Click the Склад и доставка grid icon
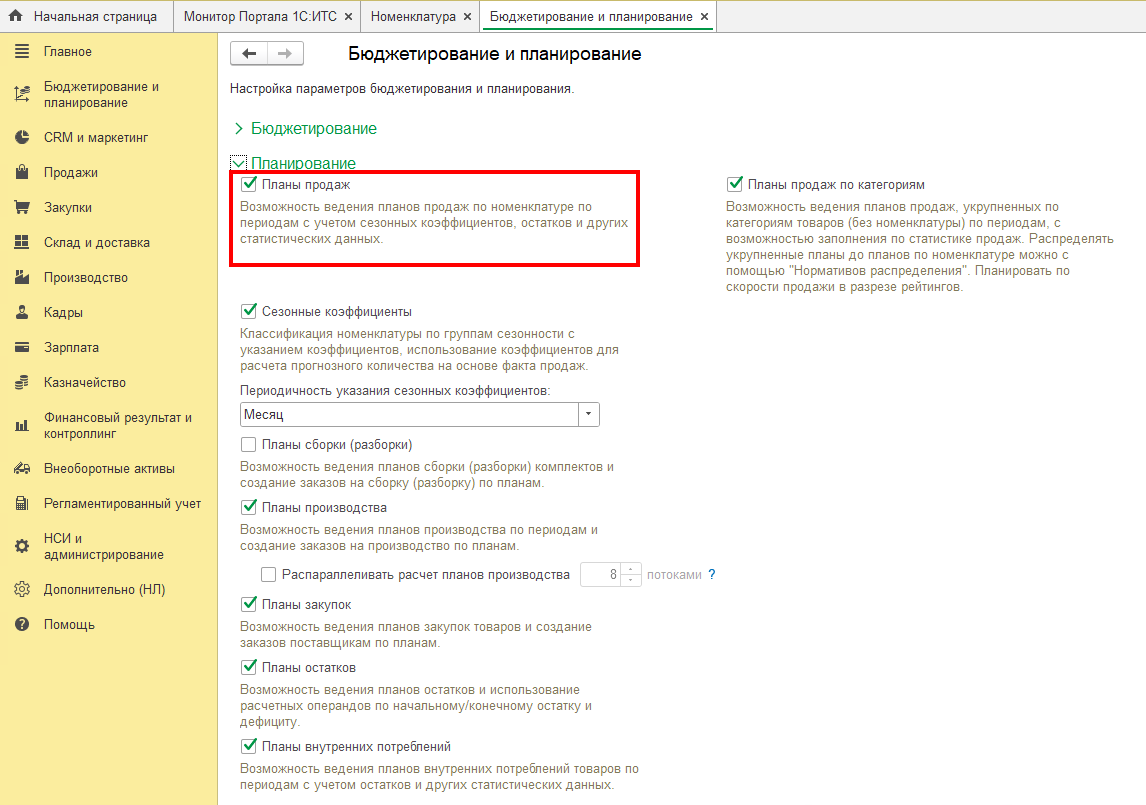1146x805 pixels. click(22, 242)
